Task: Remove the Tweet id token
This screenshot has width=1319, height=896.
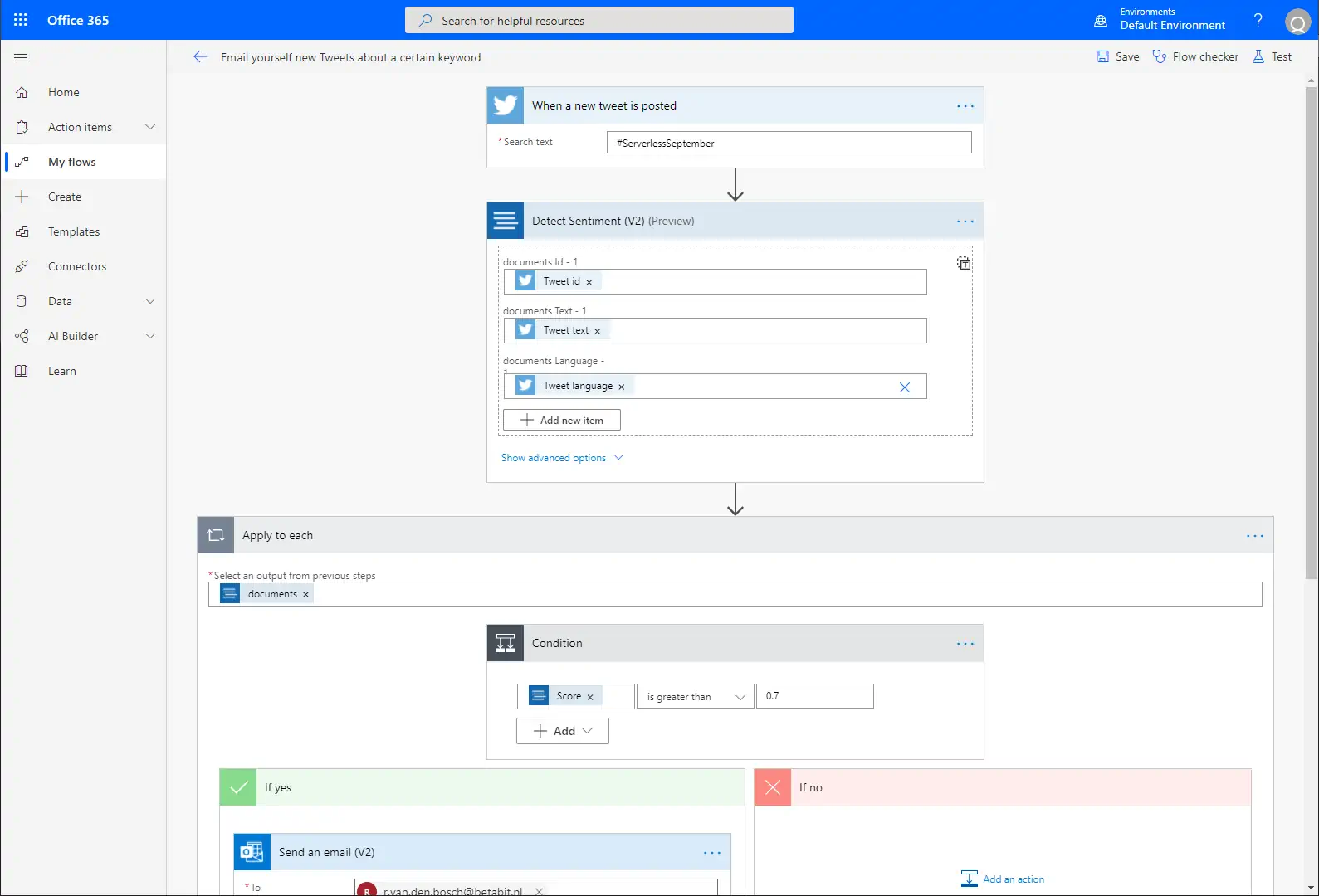Action: coord(589,282)
